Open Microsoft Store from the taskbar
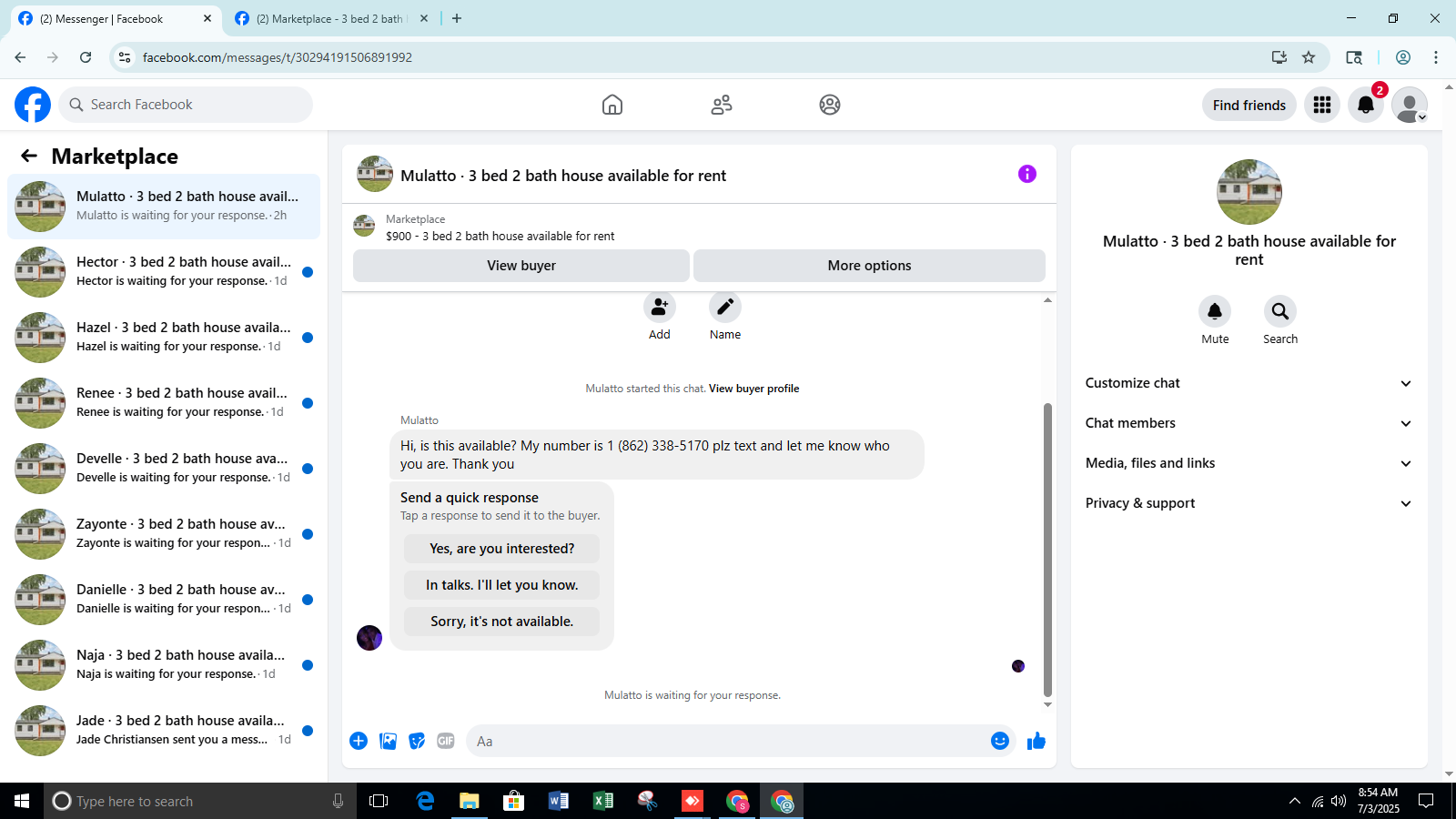1456x819 pixels. [514, 801]
